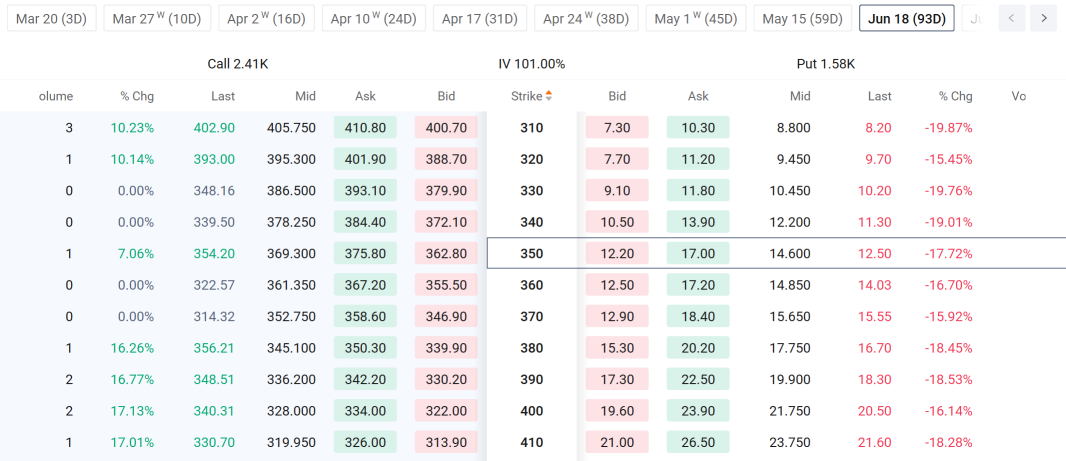This screenshot has width=1066, height=461.
Task: Click put Bid 9.10 at strike 330
Action: point(617,190)
